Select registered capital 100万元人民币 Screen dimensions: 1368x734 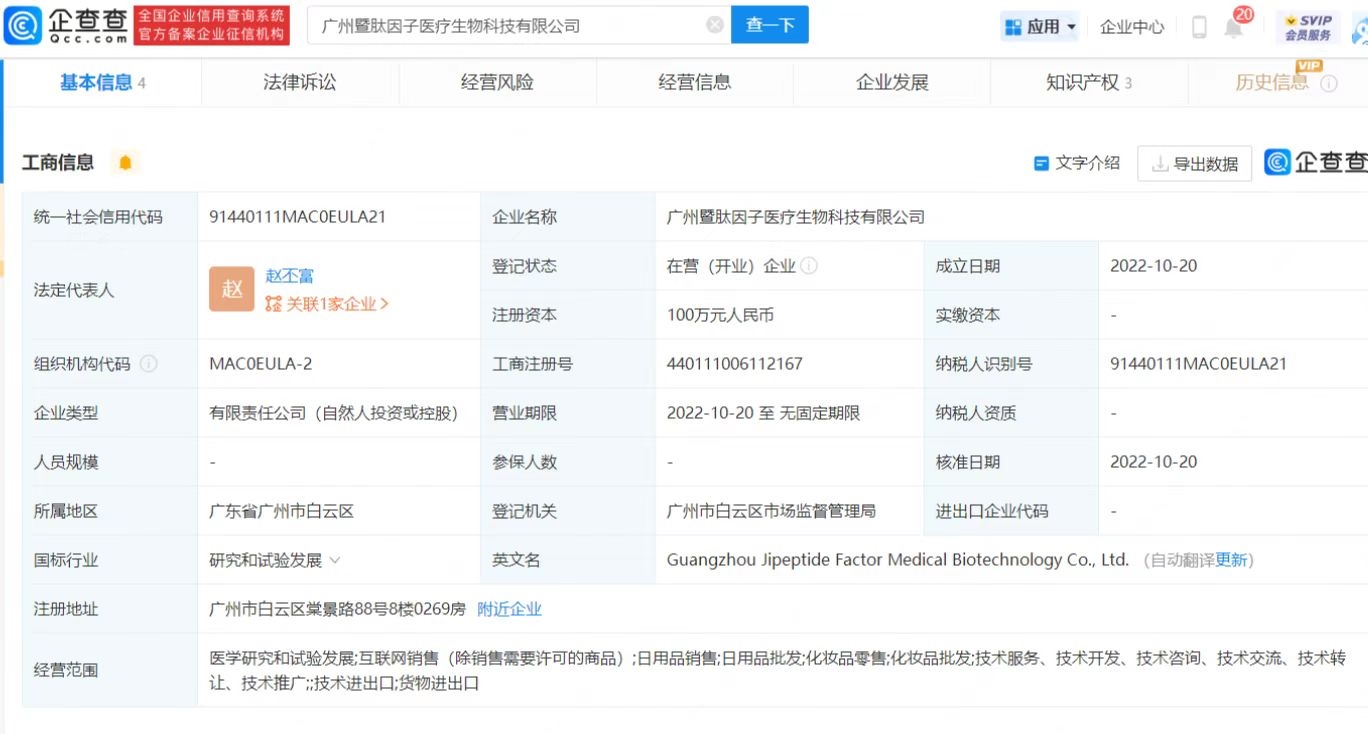[721, 315]
